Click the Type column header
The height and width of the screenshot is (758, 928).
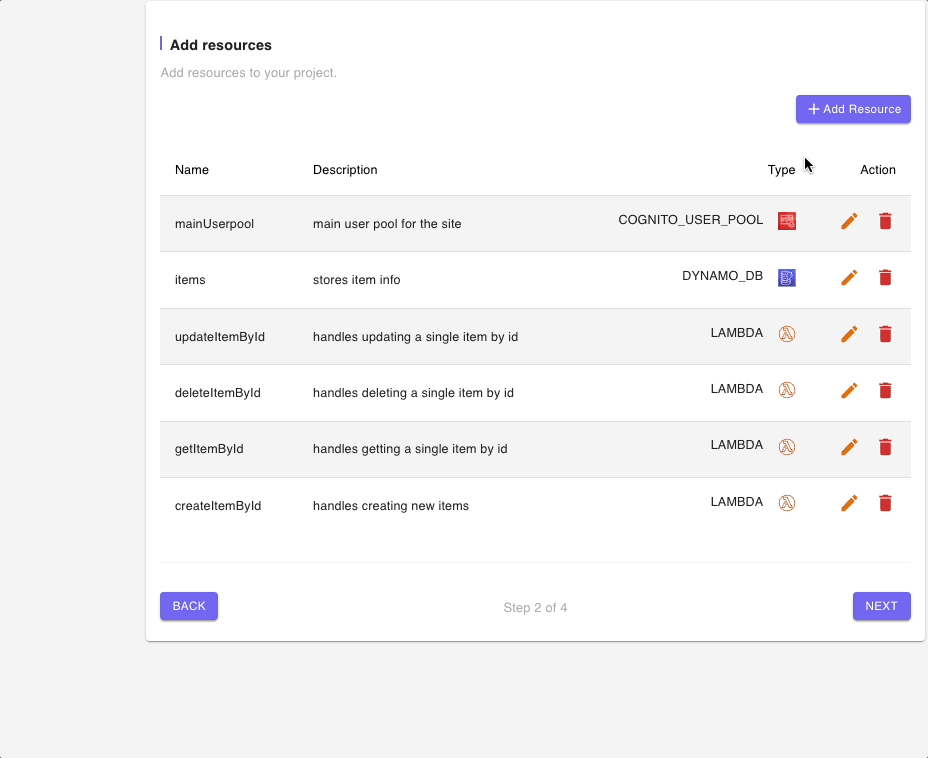[x=781, y=170]
